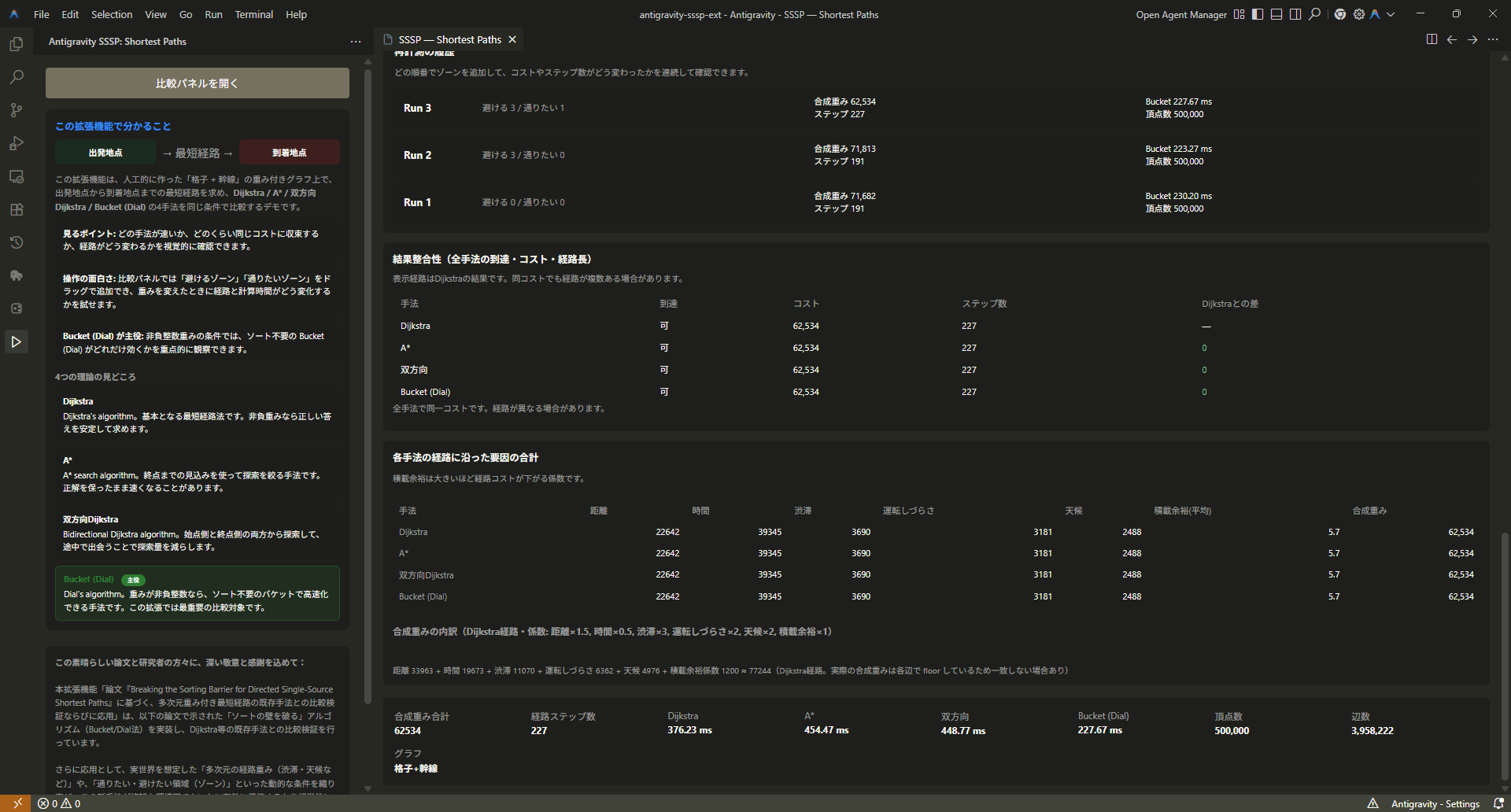
Task: Expand dropdown chevron next to Antigravity logo
Action: tap(1391, 14)
